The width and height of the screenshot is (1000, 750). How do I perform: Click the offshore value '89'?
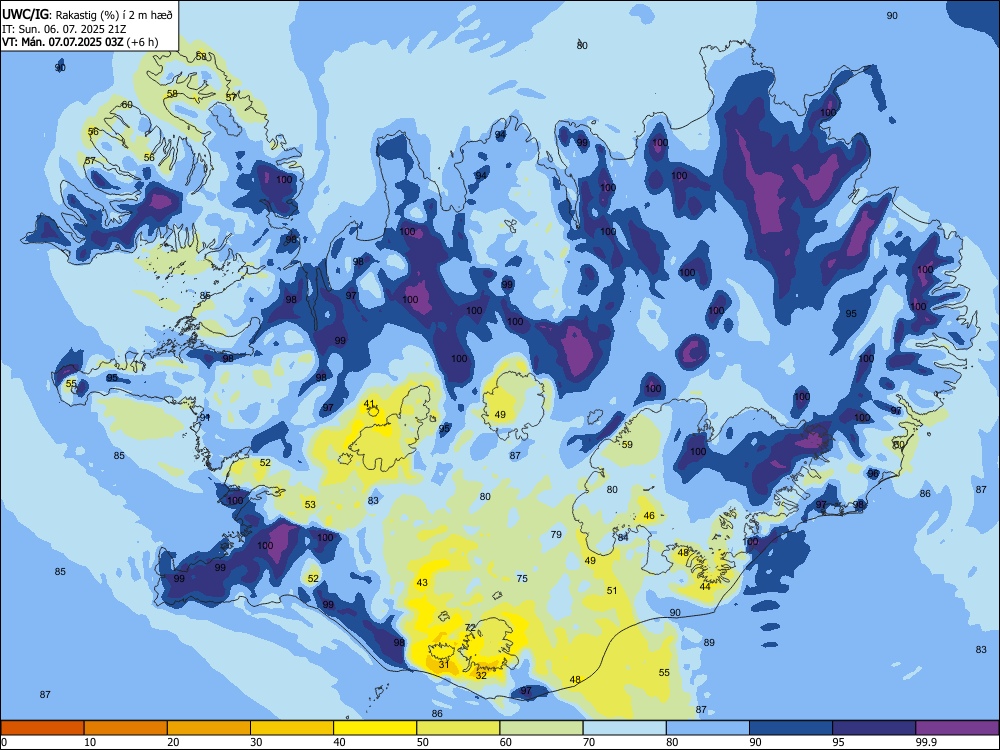(709, 643)
